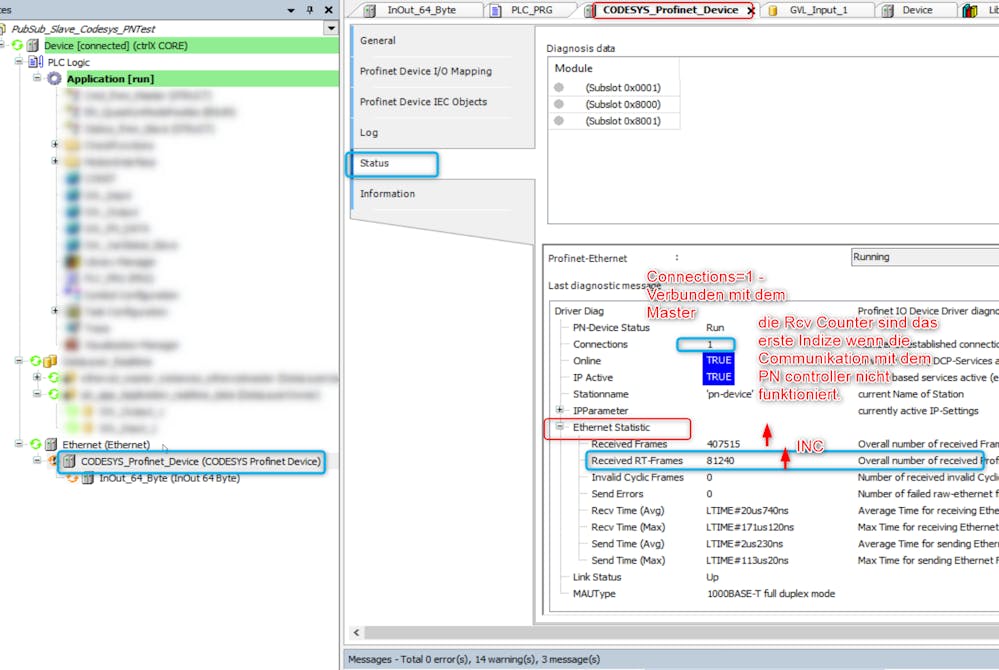Click status indicator for Subslot 0x8000
The width and height of the screenshot is (999, 670).
[x=559, y=104]
